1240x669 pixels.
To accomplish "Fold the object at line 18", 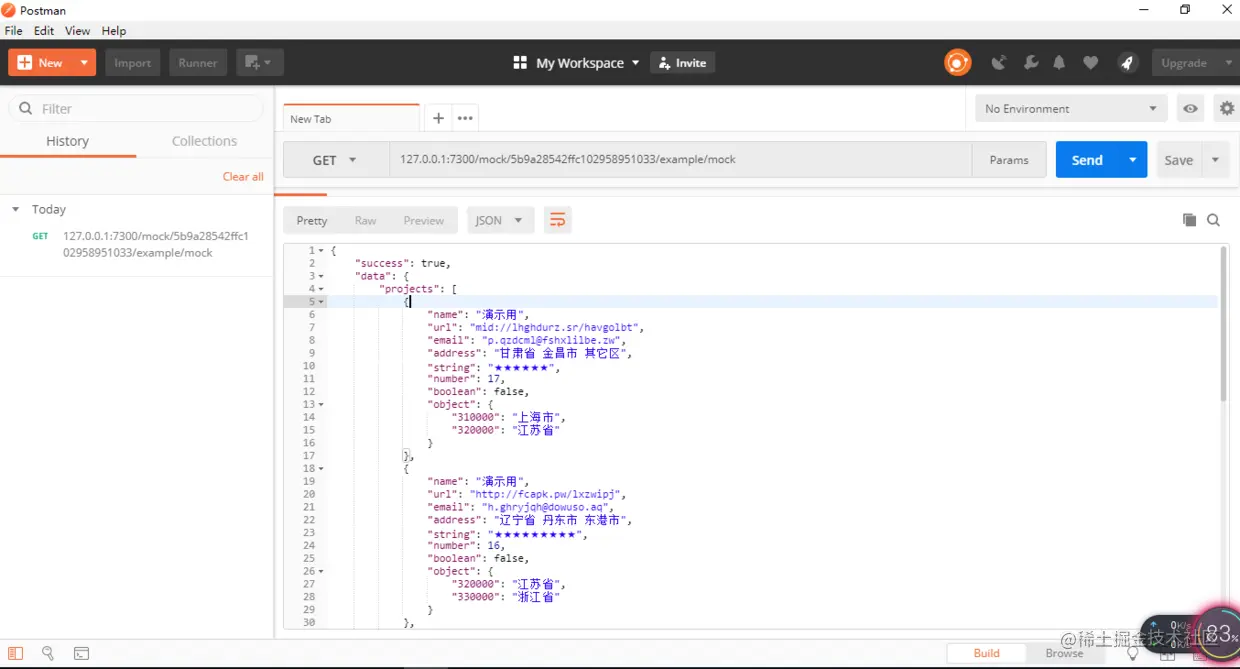I will tap(321, 468).
